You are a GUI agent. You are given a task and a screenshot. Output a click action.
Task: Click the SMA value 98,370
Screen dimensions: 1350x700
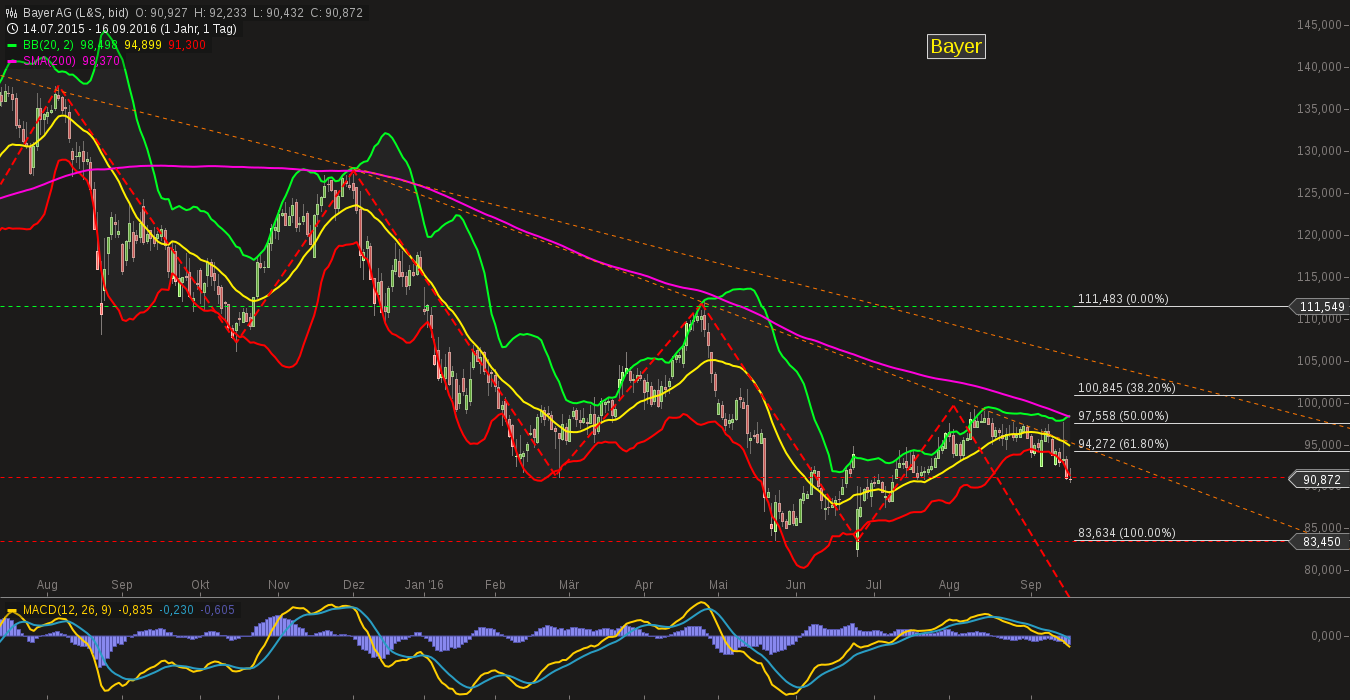click(x=100, y=61)
